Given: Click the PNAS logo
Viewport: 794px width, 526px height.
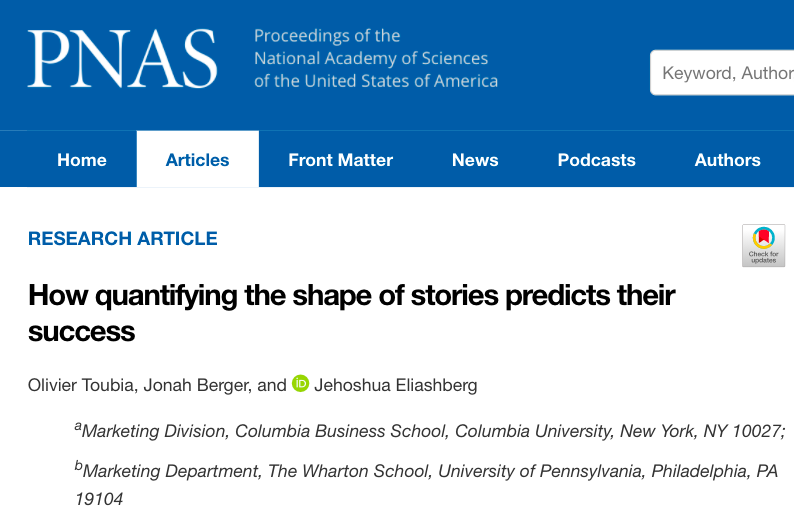Looking at the screenshot, I should [x=122, y=58].
